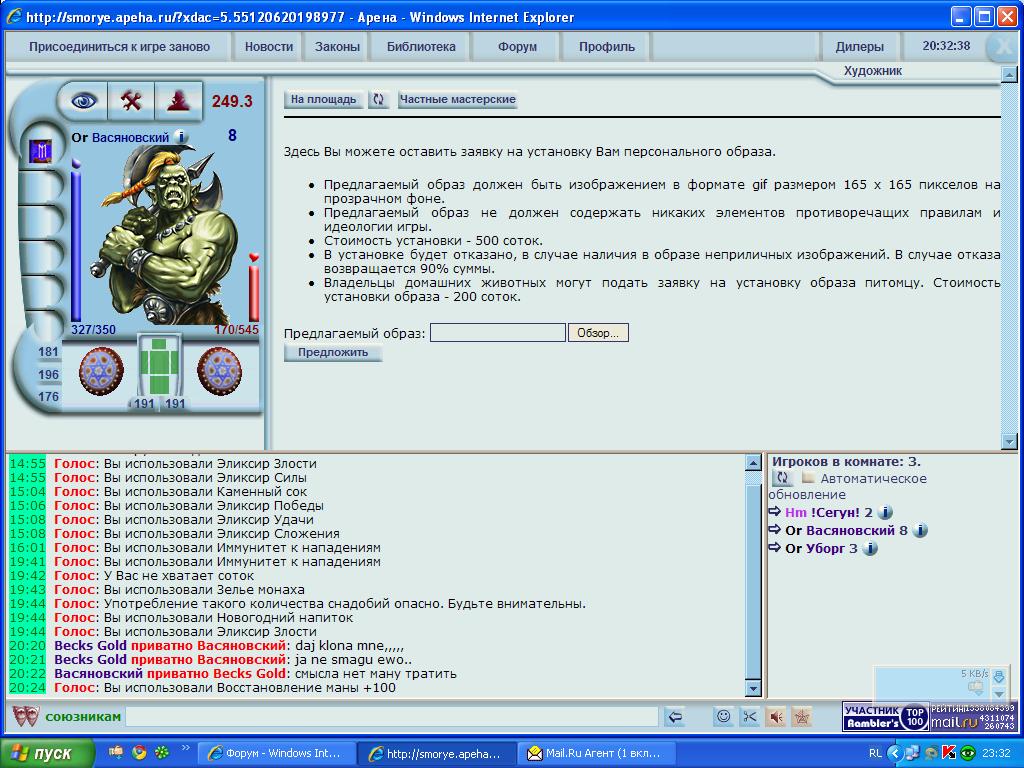
Task: Open Новости menu
Action: [268, 47]
